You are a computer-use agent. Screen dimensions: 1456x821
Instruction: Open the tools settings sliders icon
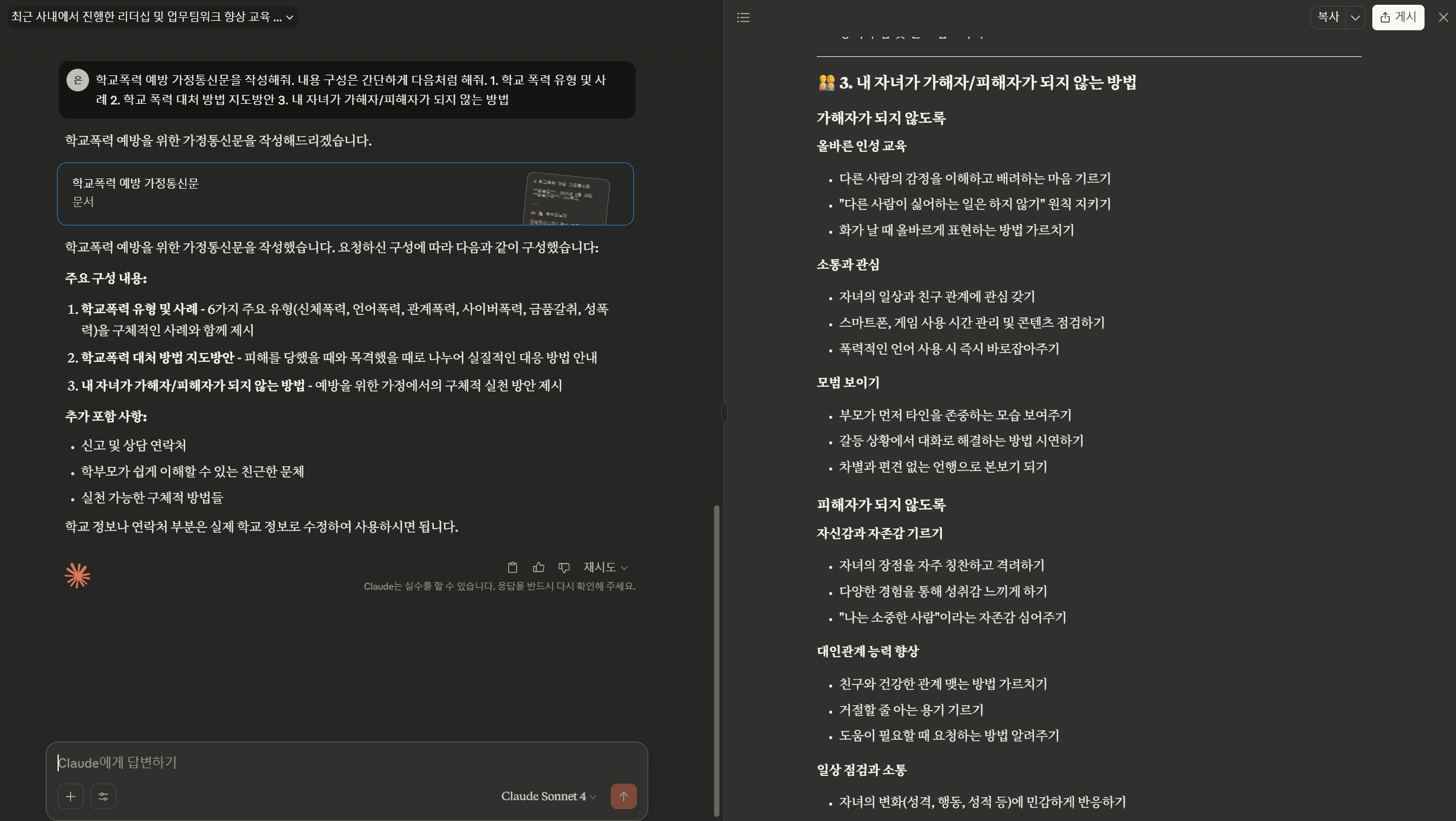[103, 797]
